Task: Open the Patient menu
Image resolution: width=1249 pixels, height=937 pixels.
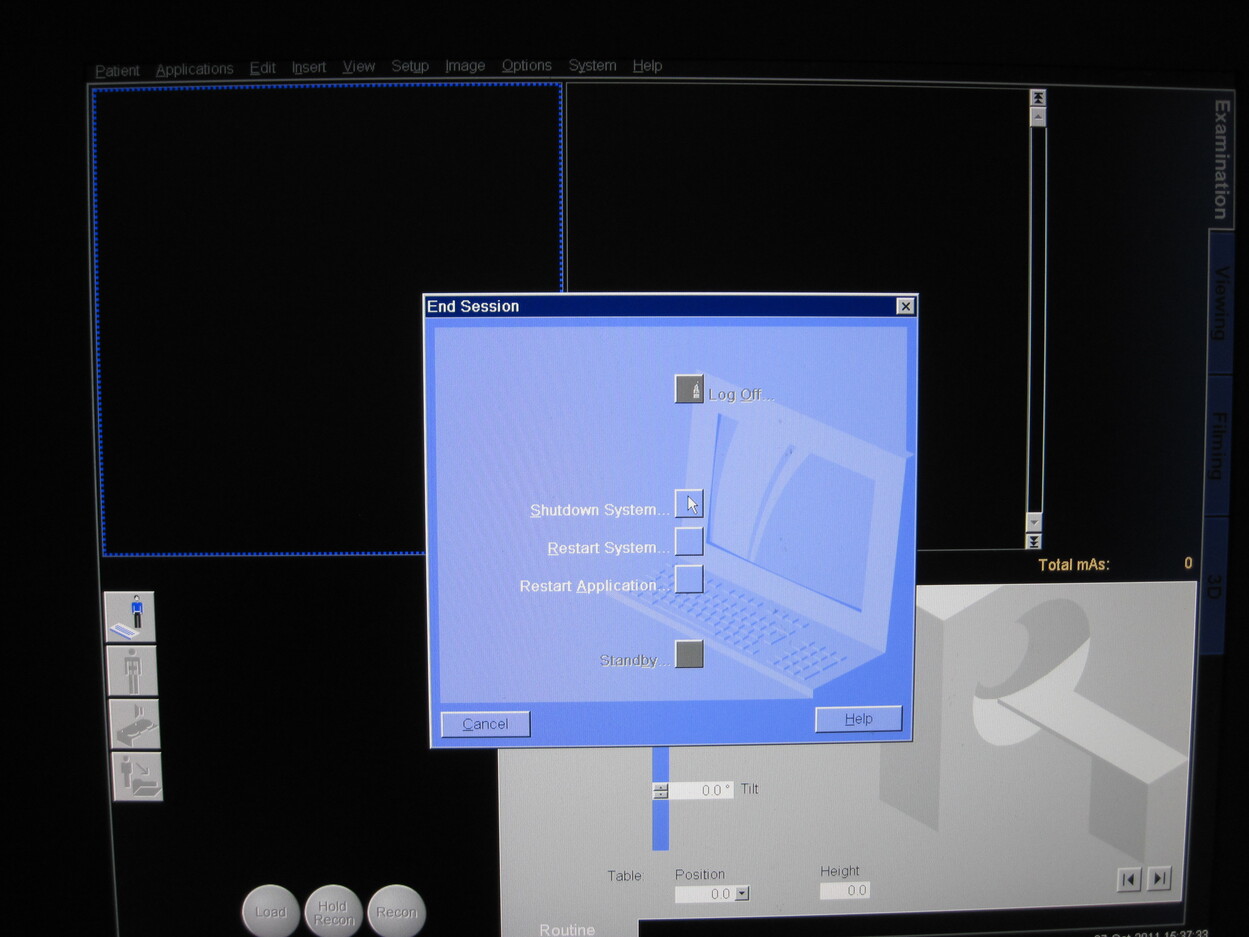Action: coord(117,70)
